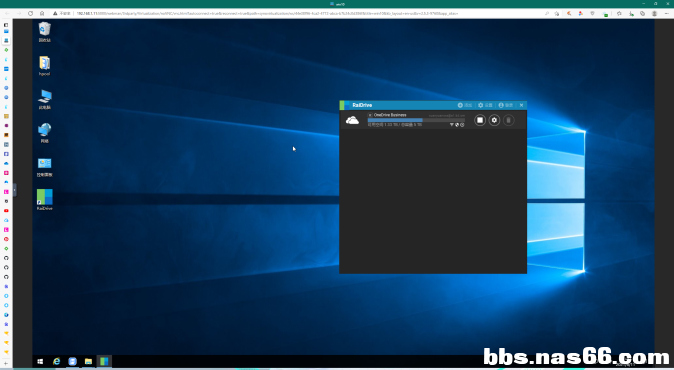The width and height of the screenshot is (674, 370).
Task: Click the browser address bar URL
Action: tap(267, 13)
